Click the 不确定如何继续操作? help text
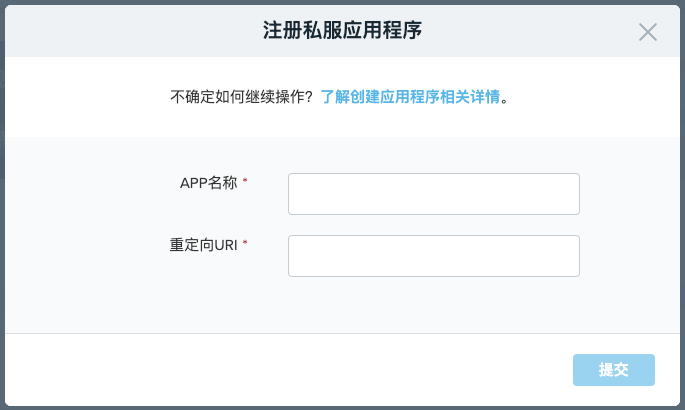Screen dimensions: 685x410 pyautogui.click(x=243, y=98)
